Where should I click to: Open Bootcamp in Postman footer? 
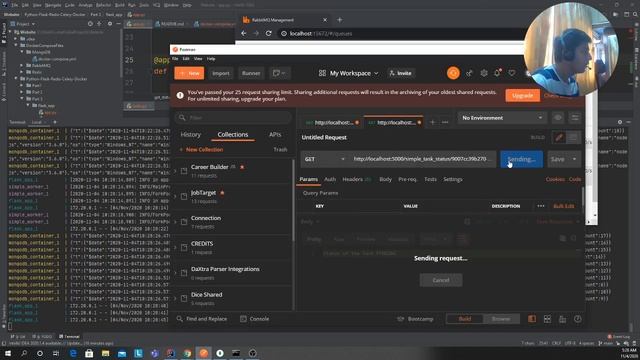tap(415, 319)
